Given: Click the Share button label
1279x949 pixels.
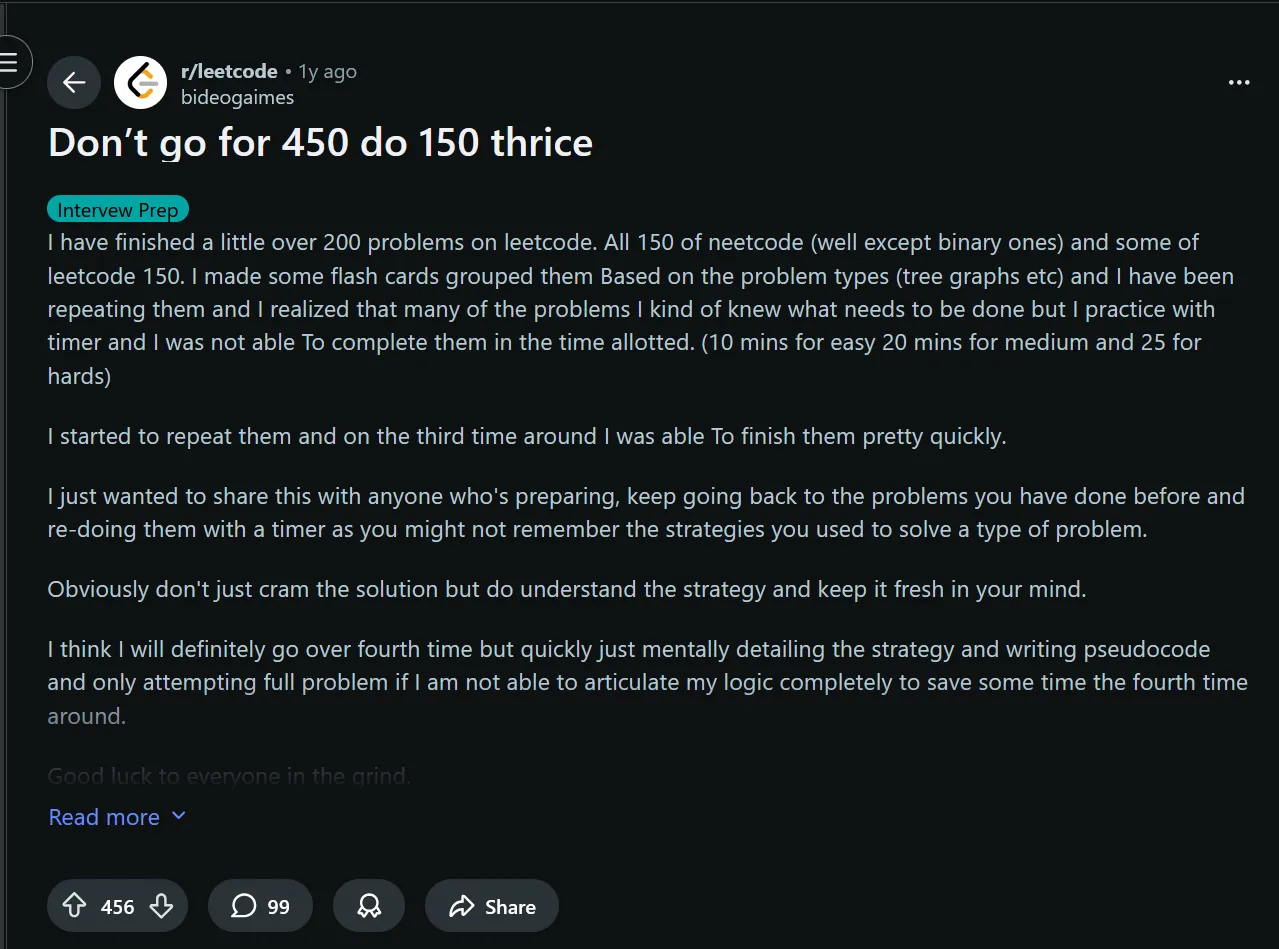Looking at the screenshot, I should (x=510, y=907).
